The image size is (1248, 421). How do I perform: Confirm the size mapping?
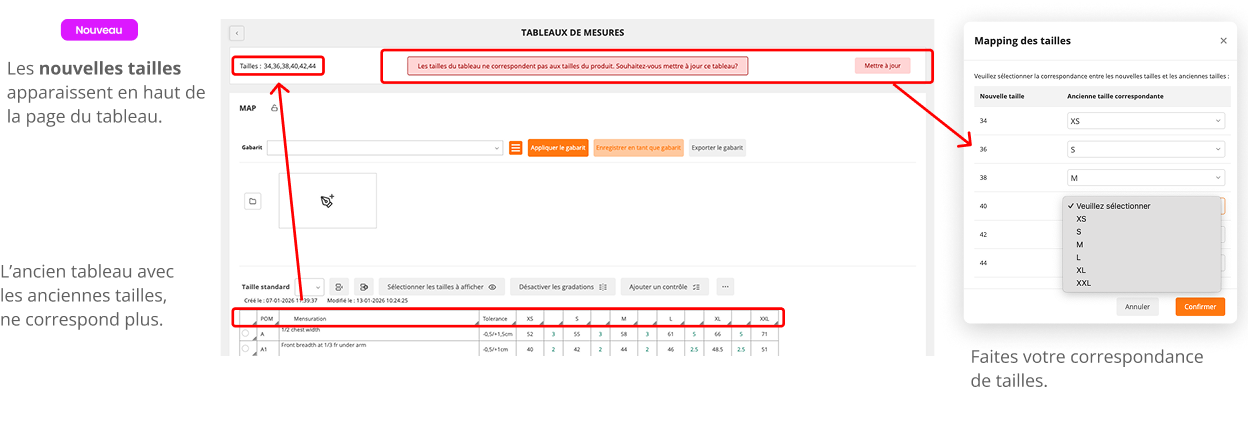tap(1199, 307)
